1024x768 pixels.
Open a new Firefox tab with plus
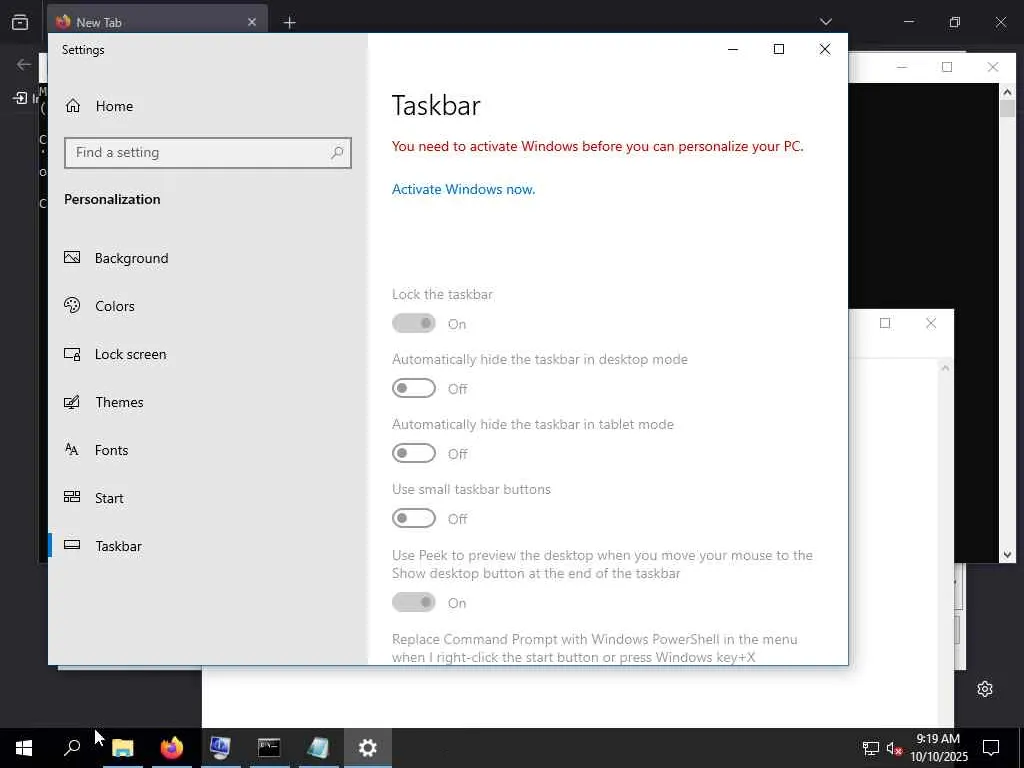pos(289,23)
